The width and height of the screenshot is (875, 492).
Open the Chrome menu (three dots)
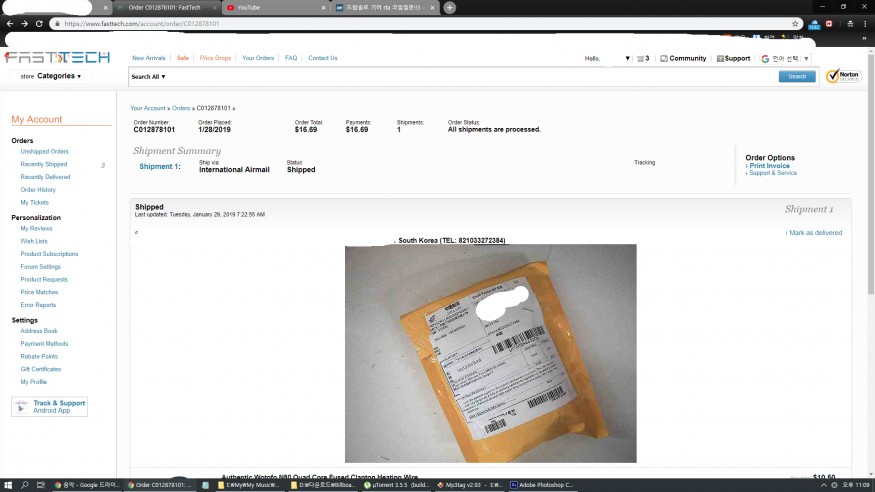(x=866, y=23)
